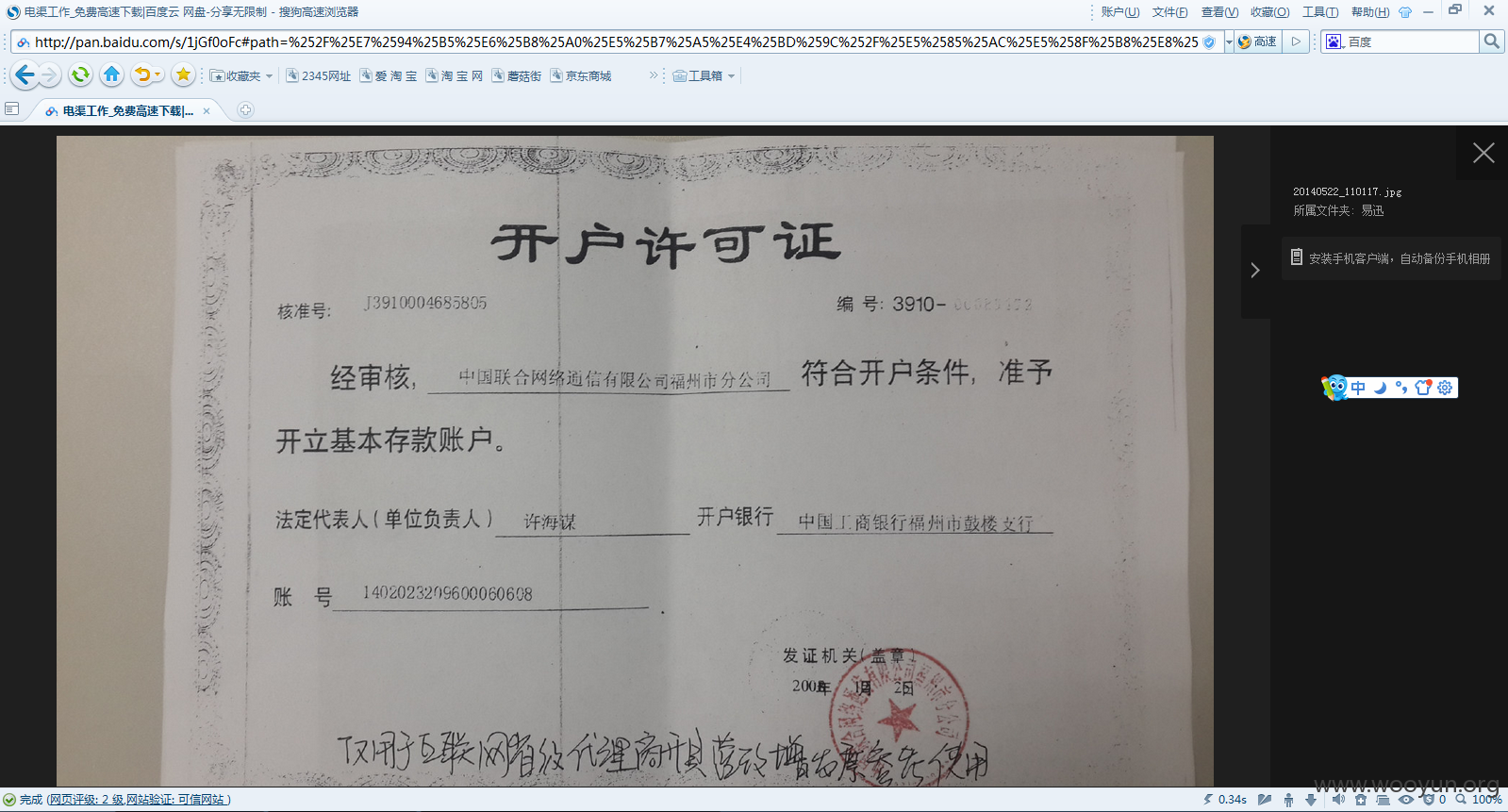This screenshot has width=1508, height=812.
Task: Toggle page sound with the speaker icon
Action: (x=1338, y=800)
